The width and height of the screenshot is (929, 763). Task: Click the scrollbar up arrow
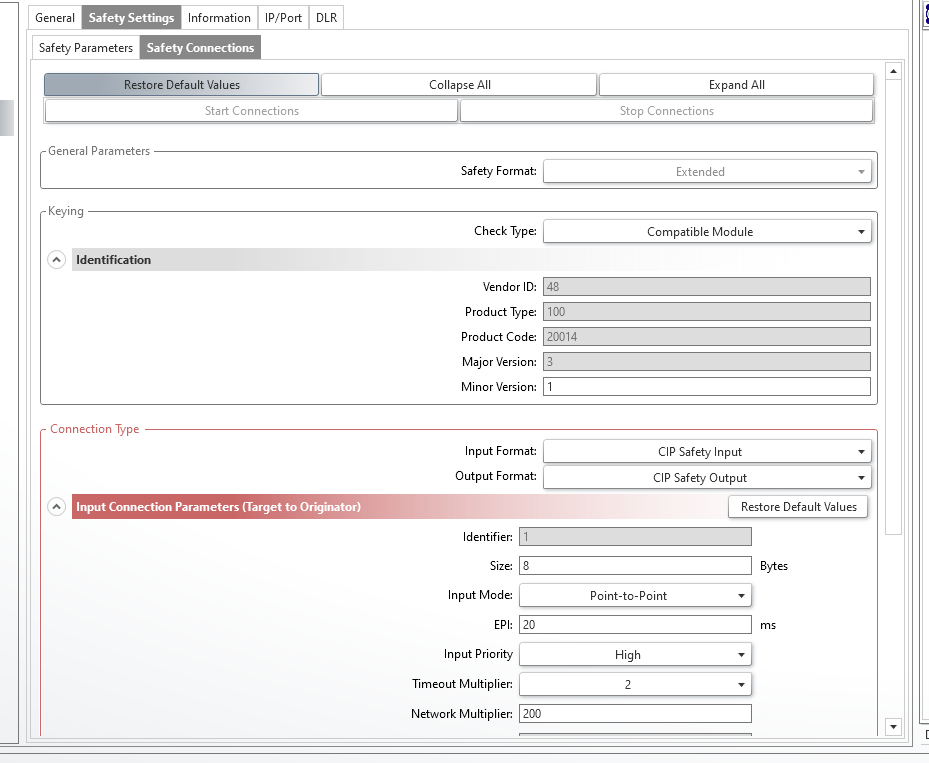tap(893, 72)
